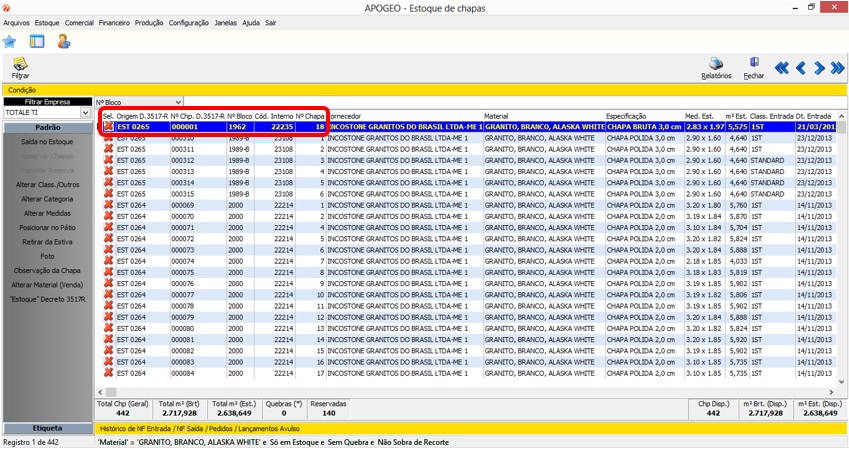Click the Fechar close-door icon
849x451 pixels.
coord(754,68)
